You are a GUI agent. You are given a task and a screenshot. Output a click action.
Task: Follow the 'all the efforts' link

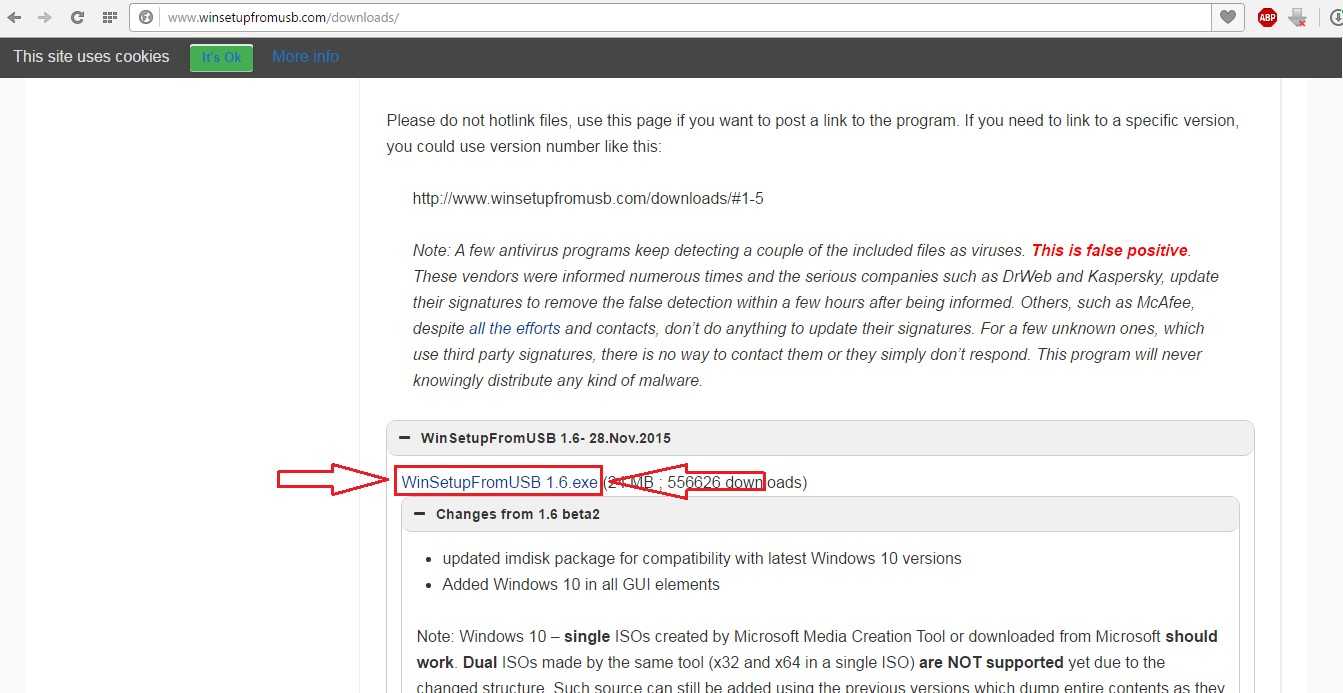tap(514, 328)
